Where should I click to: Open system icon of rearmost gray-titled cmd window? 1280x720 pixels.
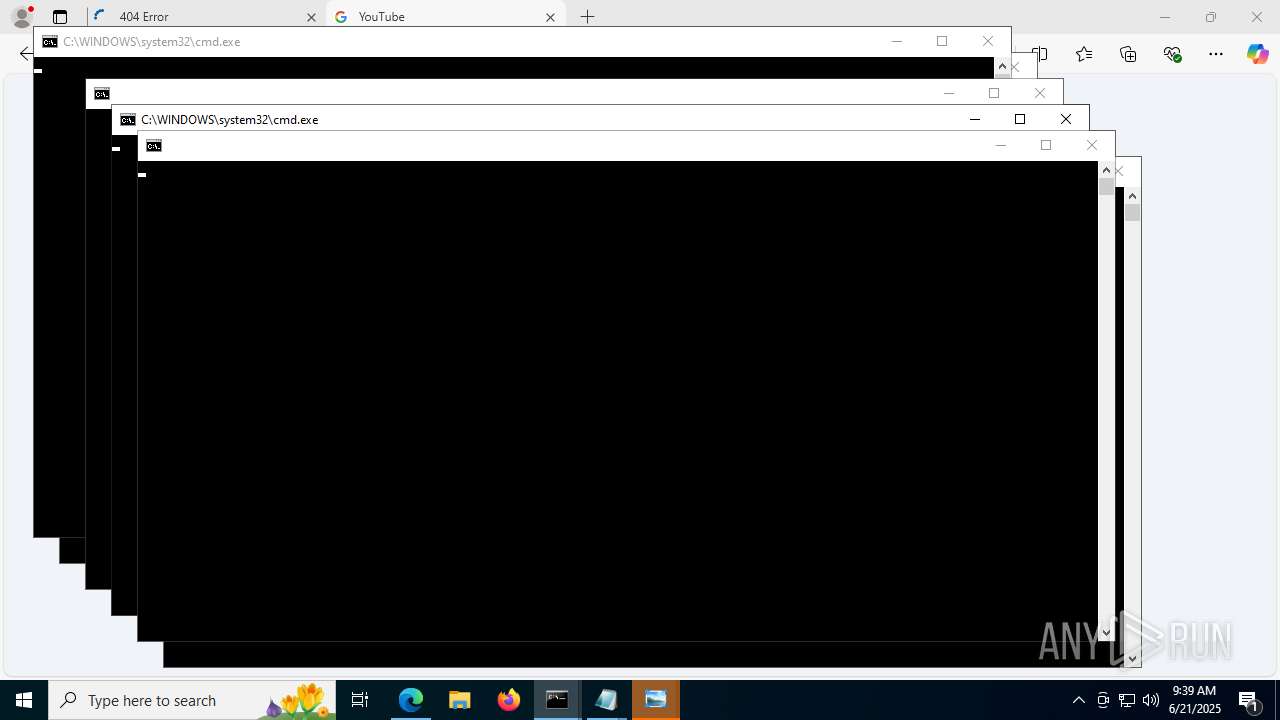click(x=50, y=42)
